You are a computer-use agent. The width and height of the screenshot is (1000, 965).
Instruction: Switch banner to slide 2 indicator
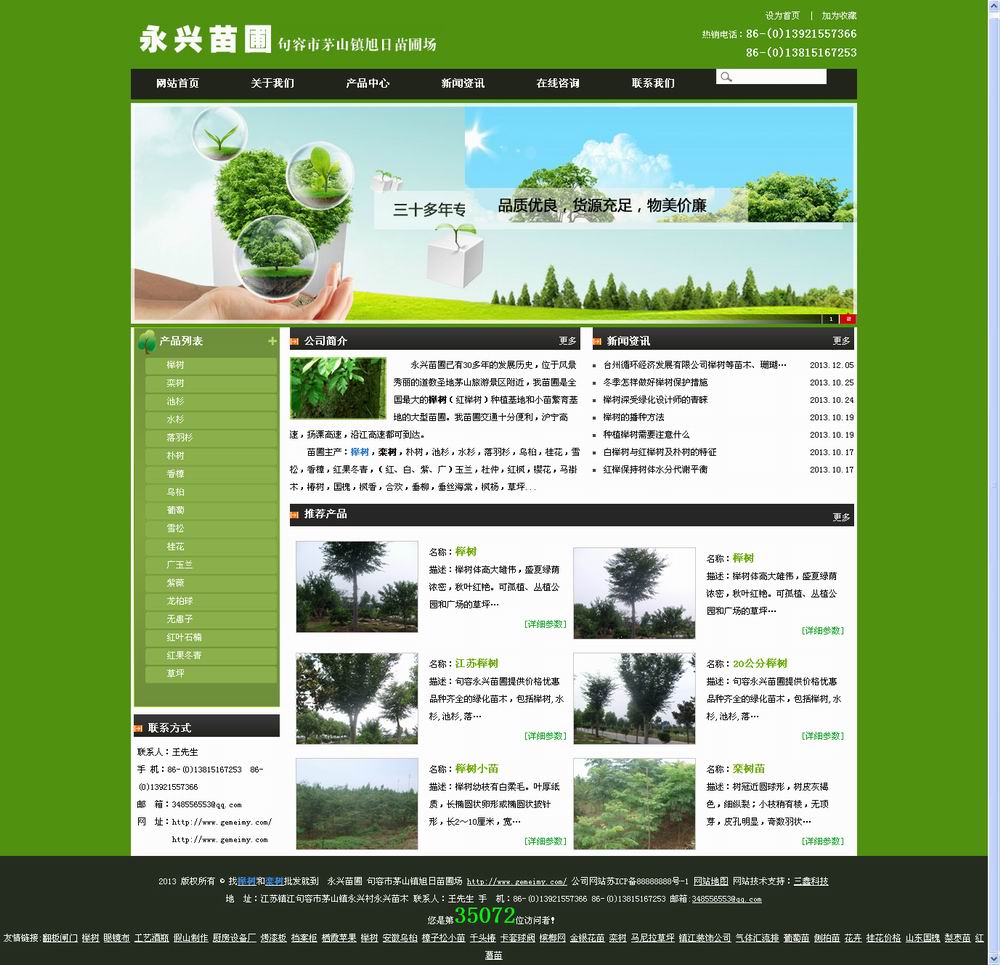tap(849, 319)
